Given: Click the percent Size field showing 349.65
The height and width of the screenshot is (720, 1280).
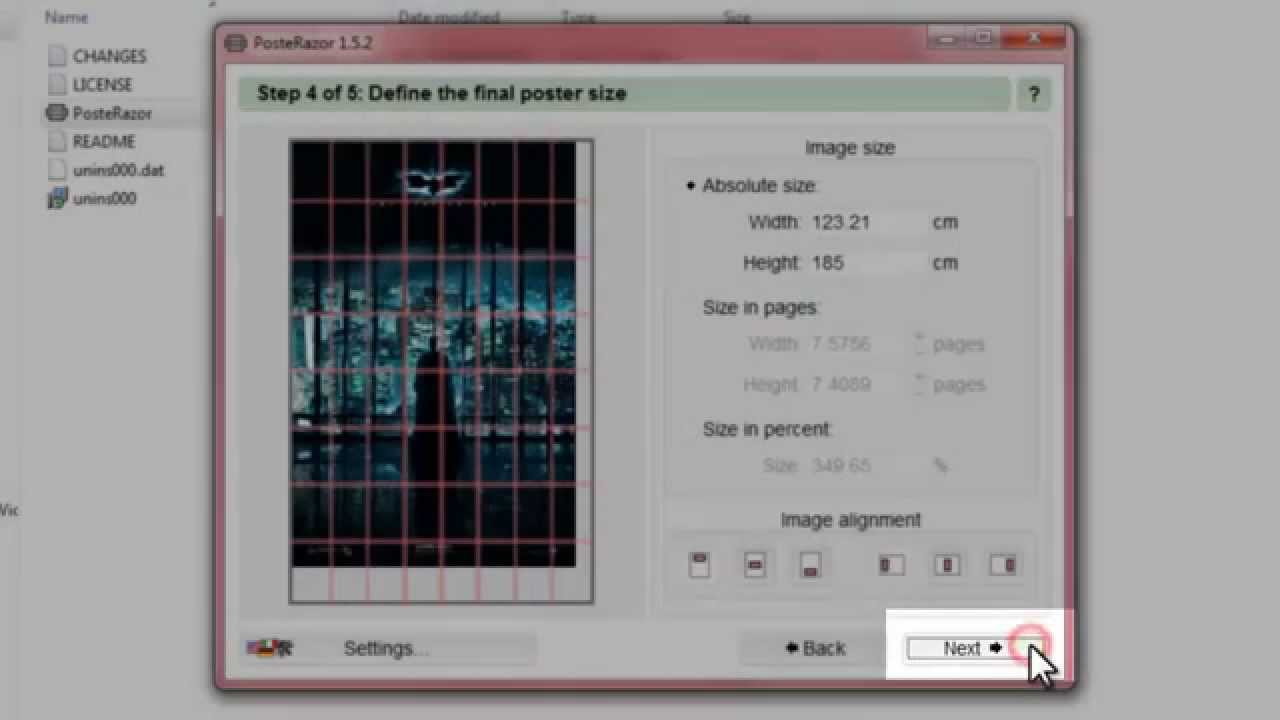Looking at the screenshot, I should (x=865, y=466).
